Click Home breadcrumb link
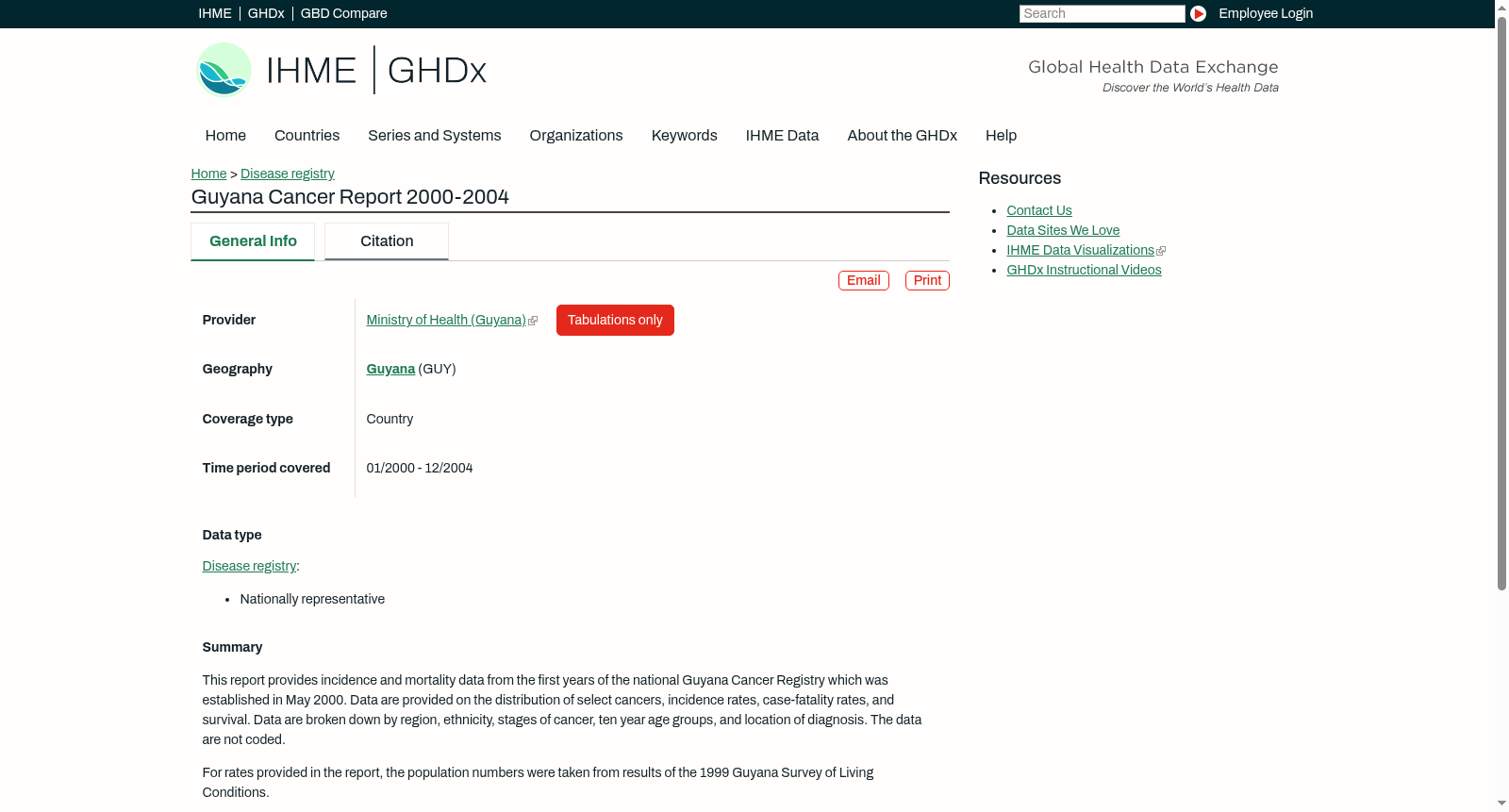 click(x=208, y=174)
